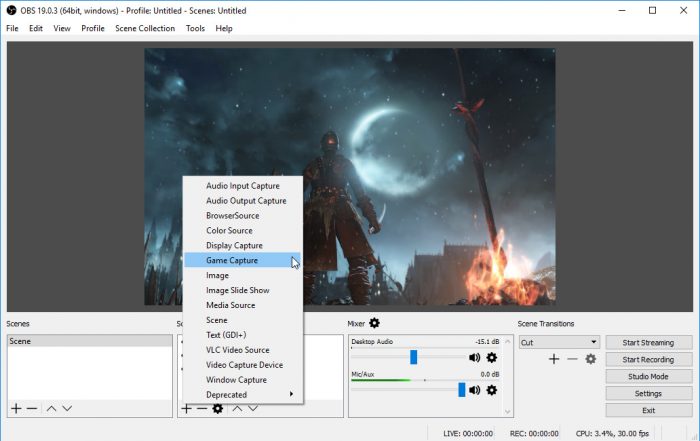Adjust Desktop Audio volume slider
The height and width of the screenshot is (441, 700).
pos(413,357)
